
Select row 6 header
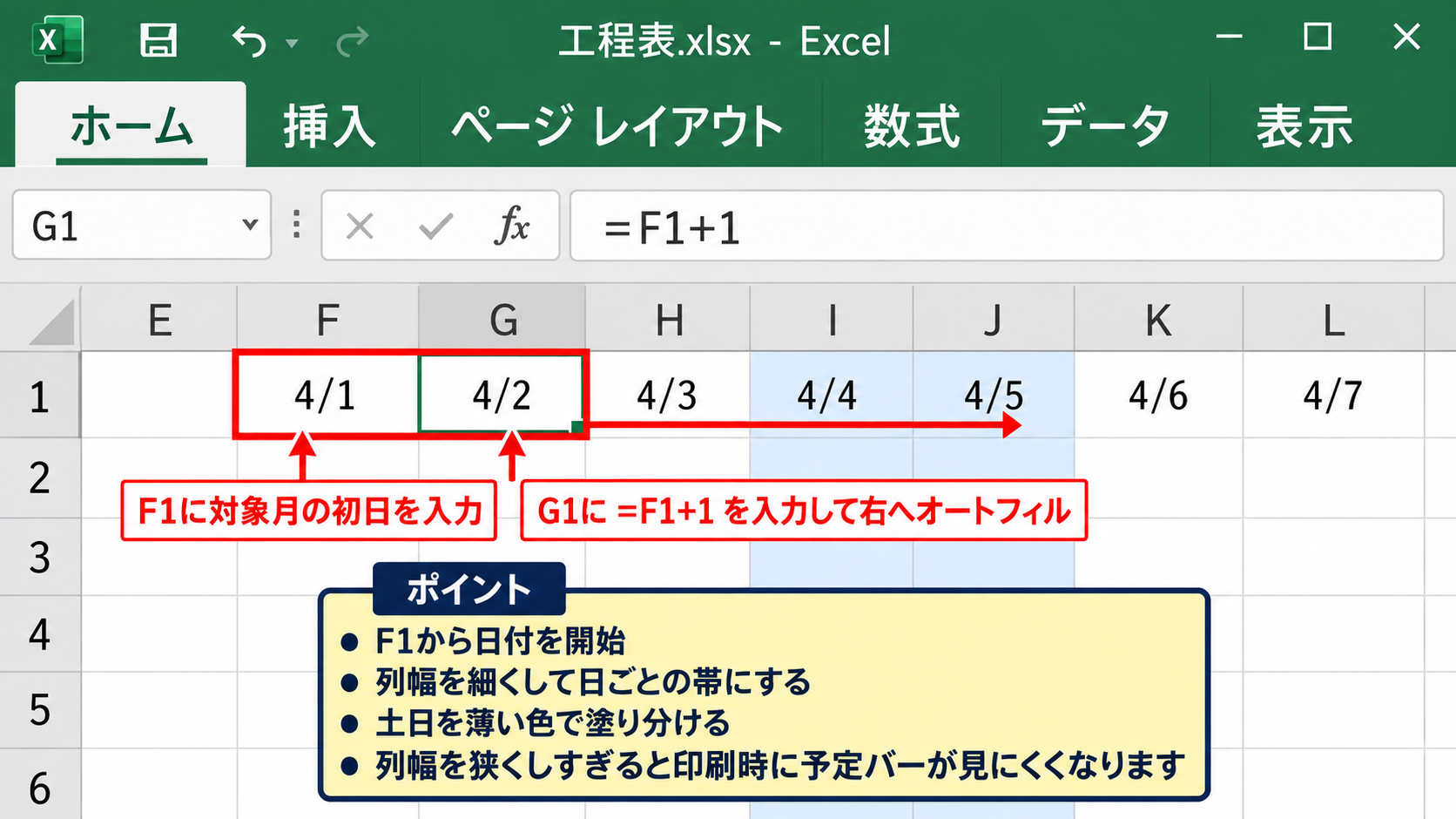pos(39,784)
